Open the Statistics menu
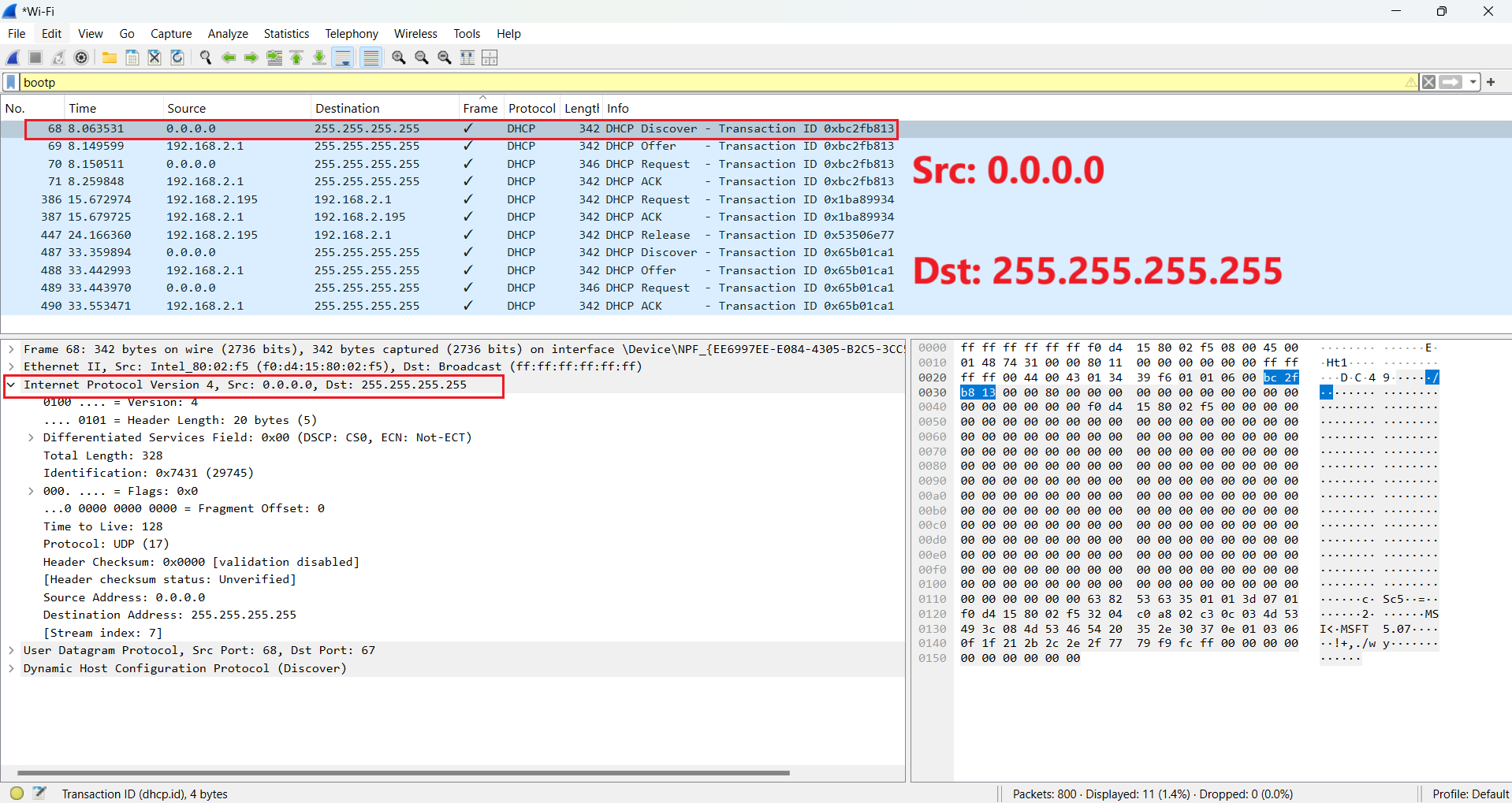This screenshot has height=803, width=1512. click(286, 34)
